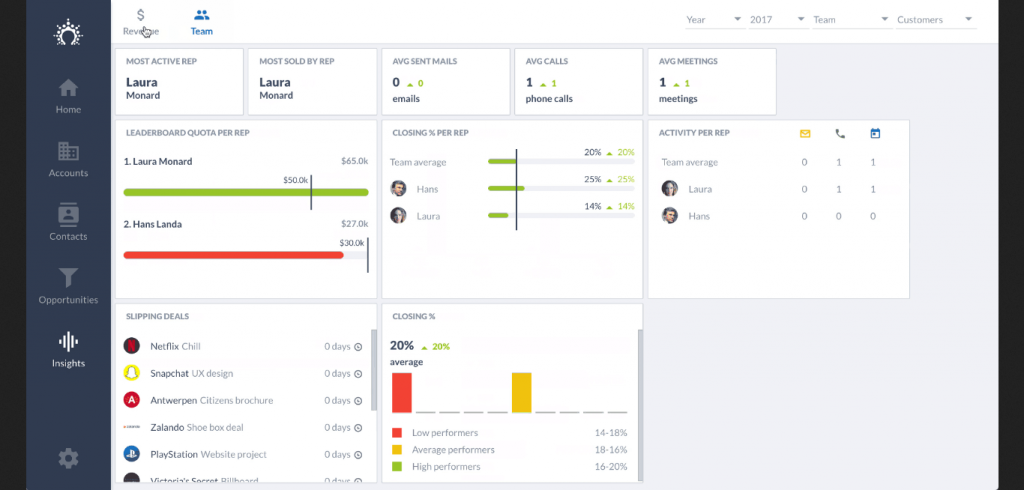
Task: Open Opportunities funnel in sidebar
Action: tap(68, 287)
